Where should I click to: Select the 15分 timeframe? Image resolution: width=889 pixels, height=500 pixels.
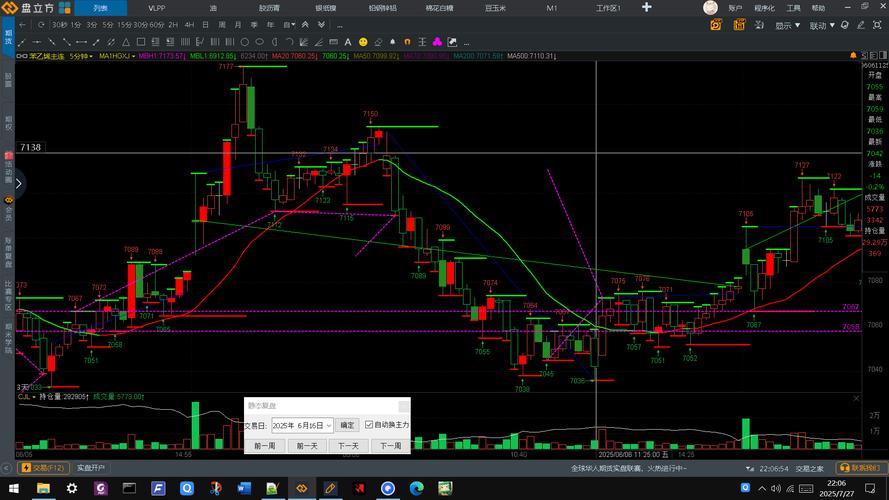(x=124, y=25)
